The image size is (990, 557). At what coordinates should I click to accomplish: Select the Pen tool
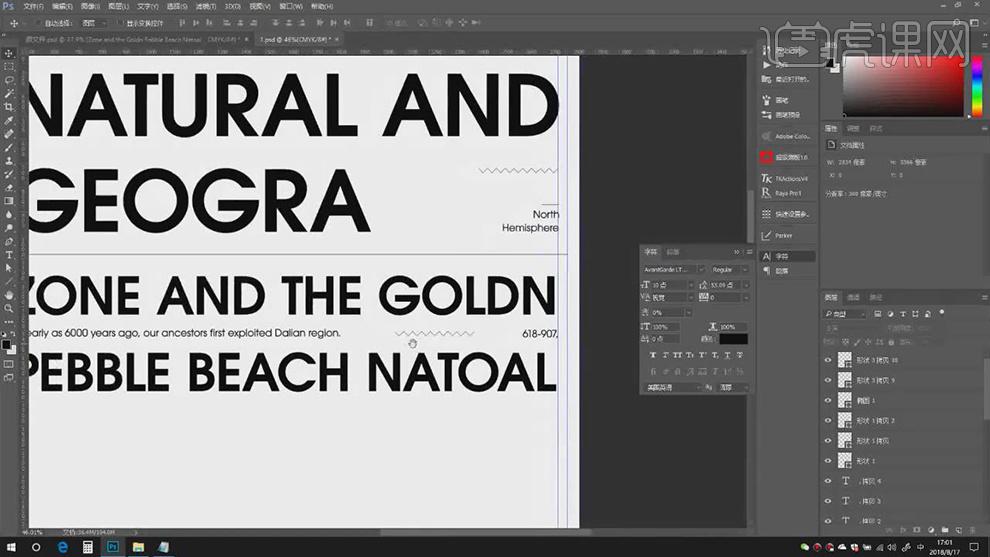[9, 241]
